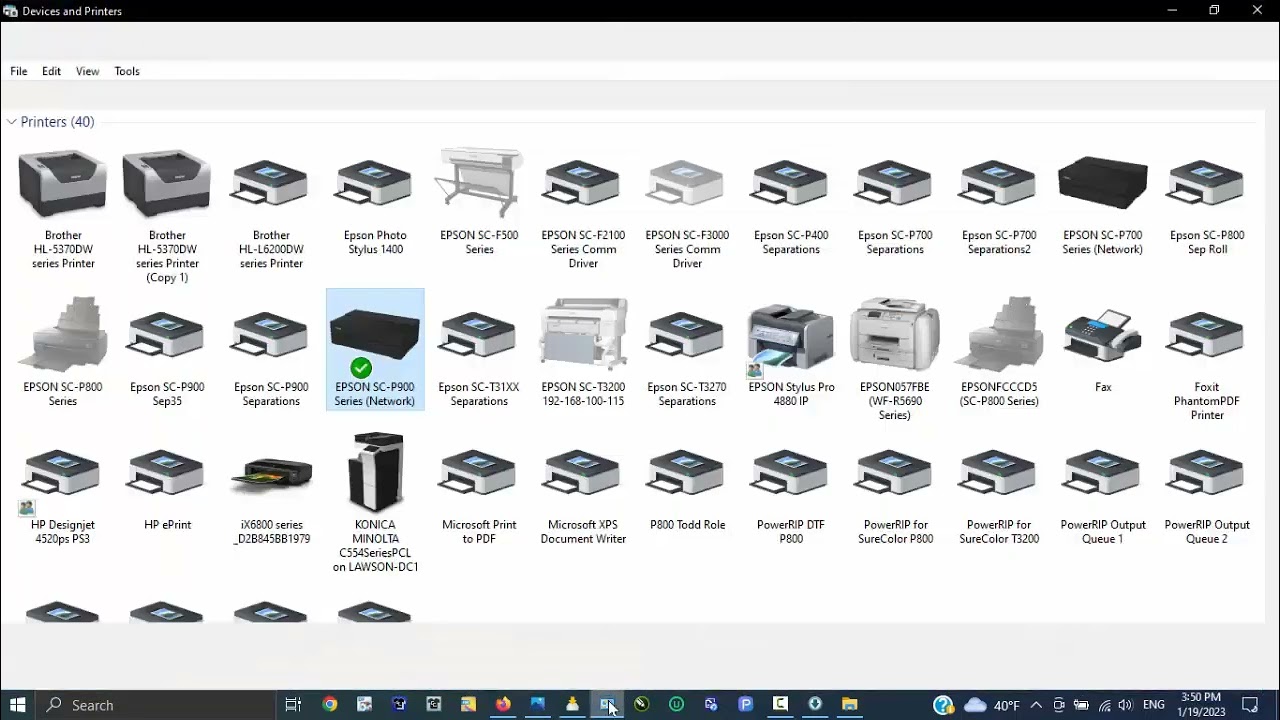
Task: Open the View menu
Action: pyautogui.click(x=87, y=71)
